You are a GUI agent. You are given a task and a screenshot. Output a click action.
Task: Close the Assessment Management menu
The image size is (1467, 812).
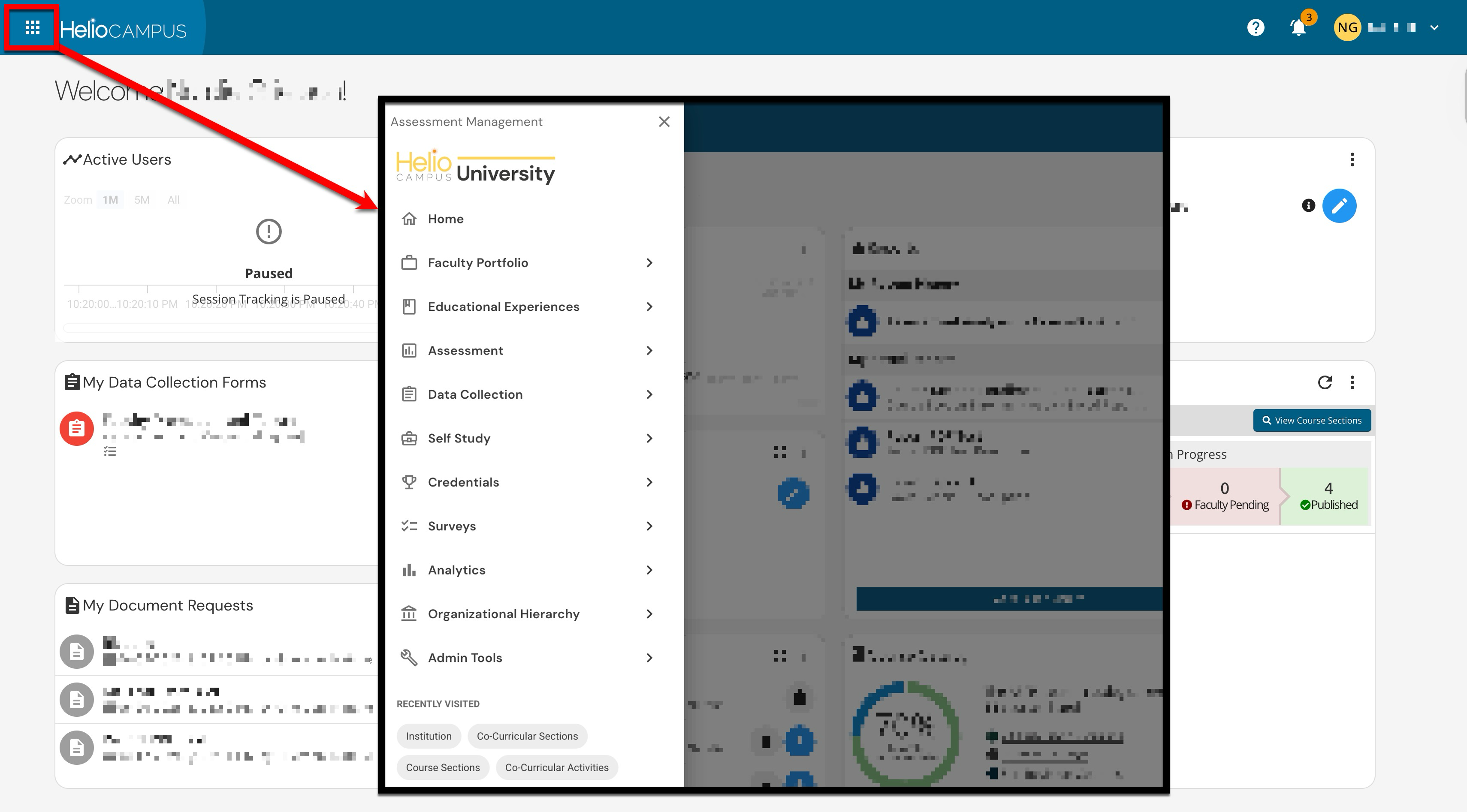(x=664, y=122)
